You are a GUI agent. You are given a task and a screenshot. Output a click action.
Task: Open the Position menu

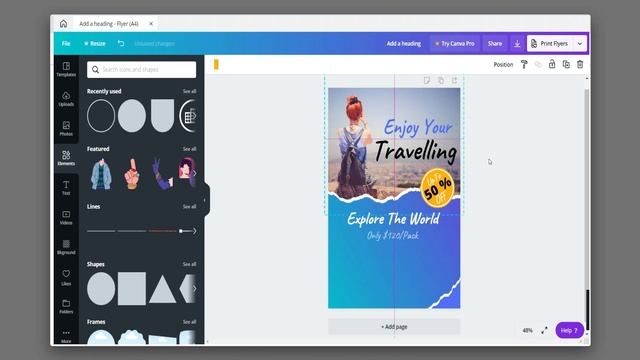pos(503,64)
